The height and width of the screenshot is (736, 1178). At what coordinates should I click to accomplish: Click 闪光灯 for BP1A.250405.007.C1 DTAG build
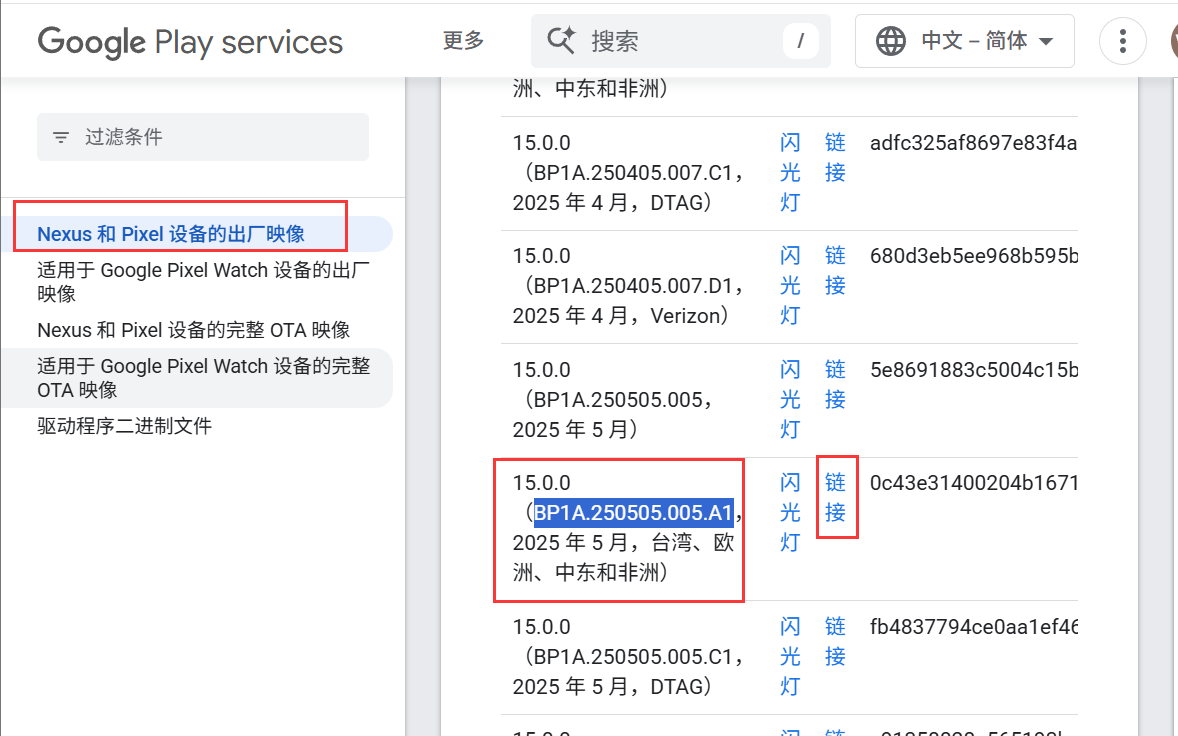click(790, 172)
